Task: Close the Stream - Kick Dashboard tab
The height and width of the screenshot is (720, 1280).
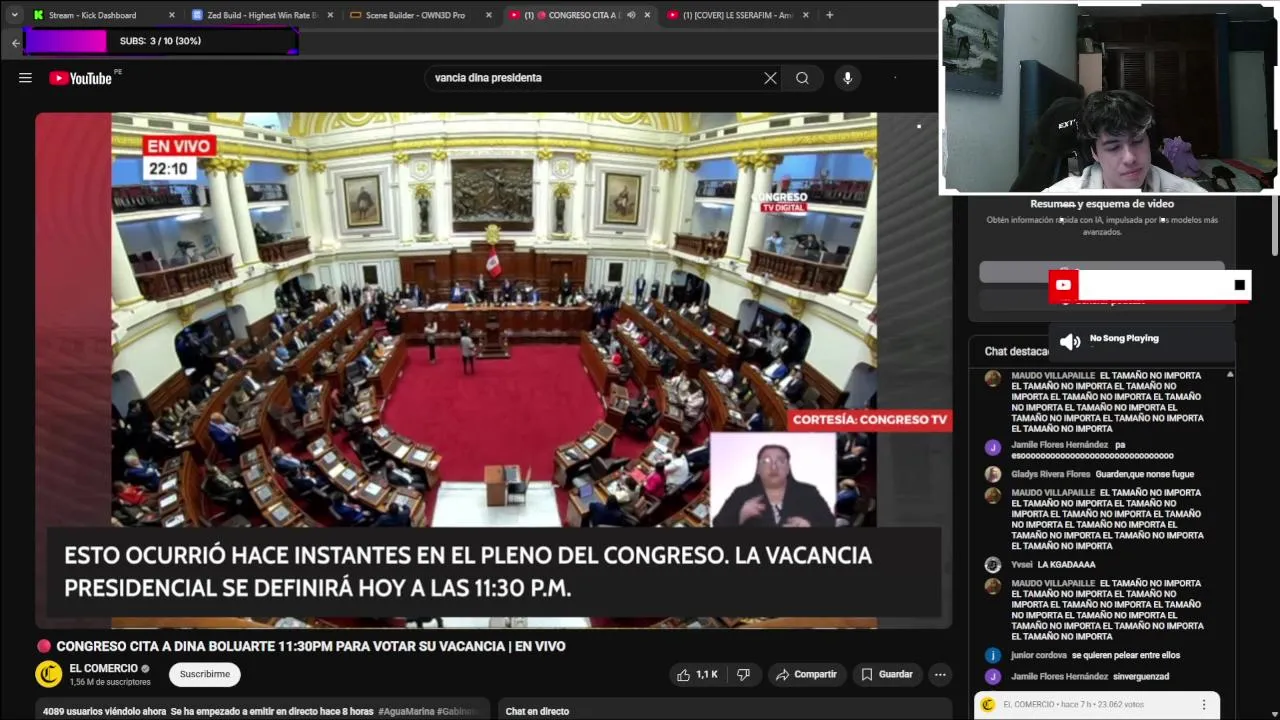Action: (x=172, y=15)
